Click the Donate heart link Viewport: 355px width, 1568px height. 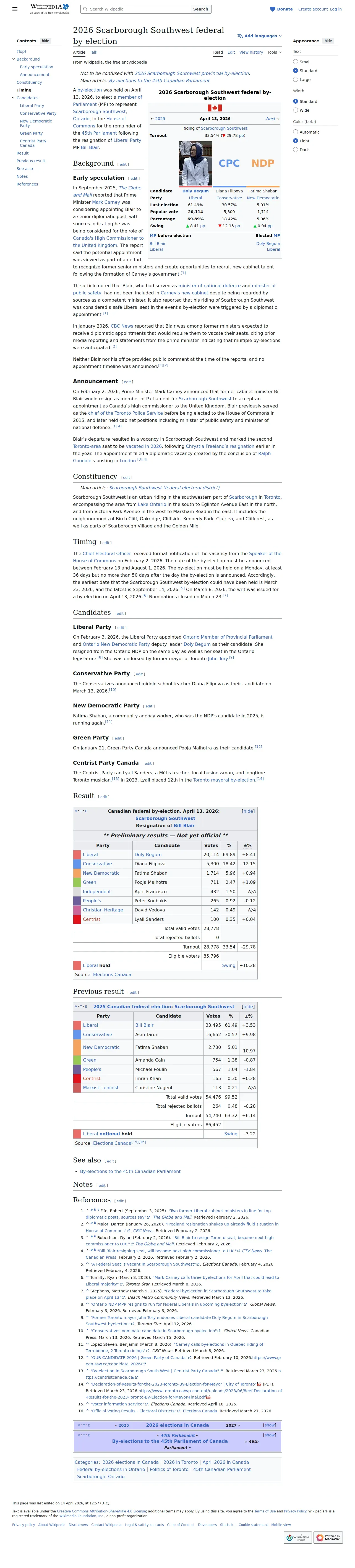point(281,9)
